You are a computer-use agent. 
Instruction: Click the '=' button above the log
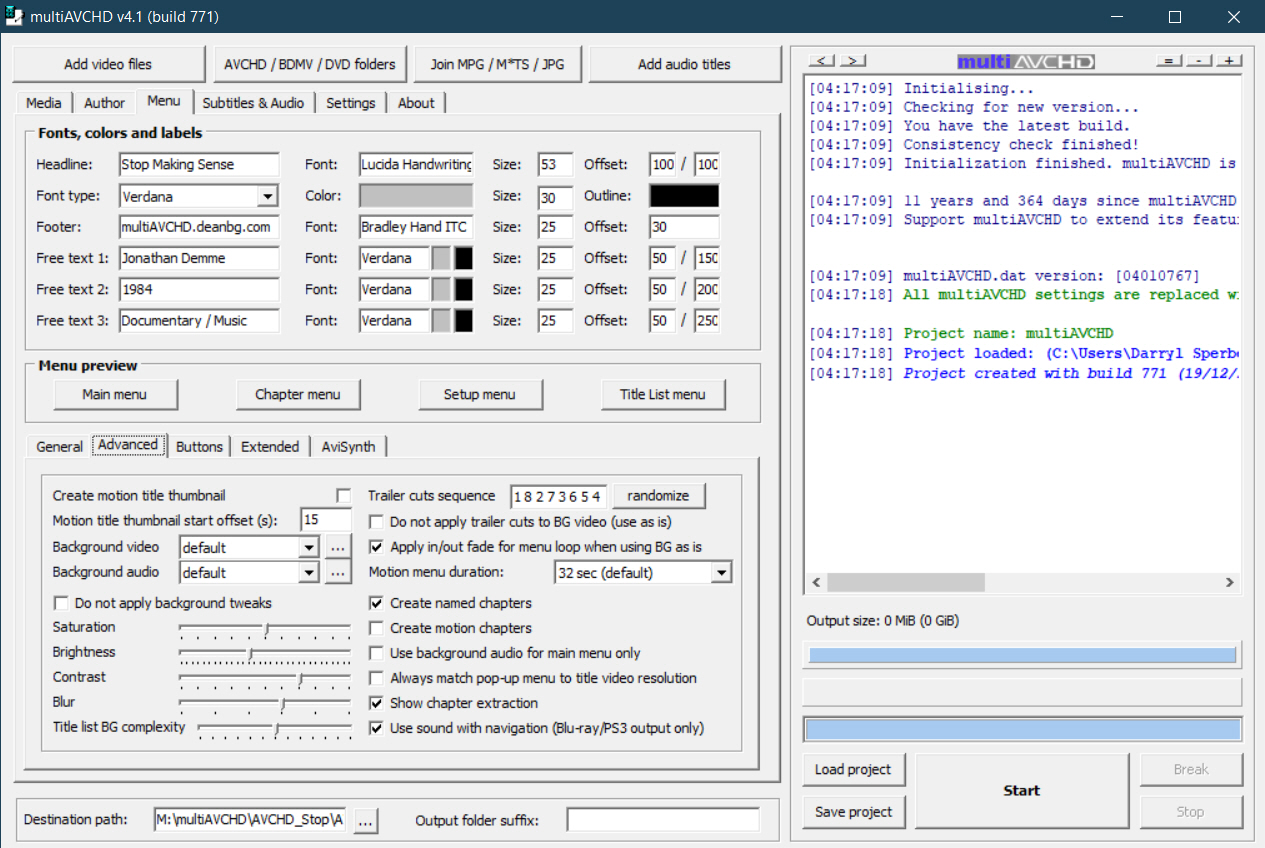tap(1169, 61)
